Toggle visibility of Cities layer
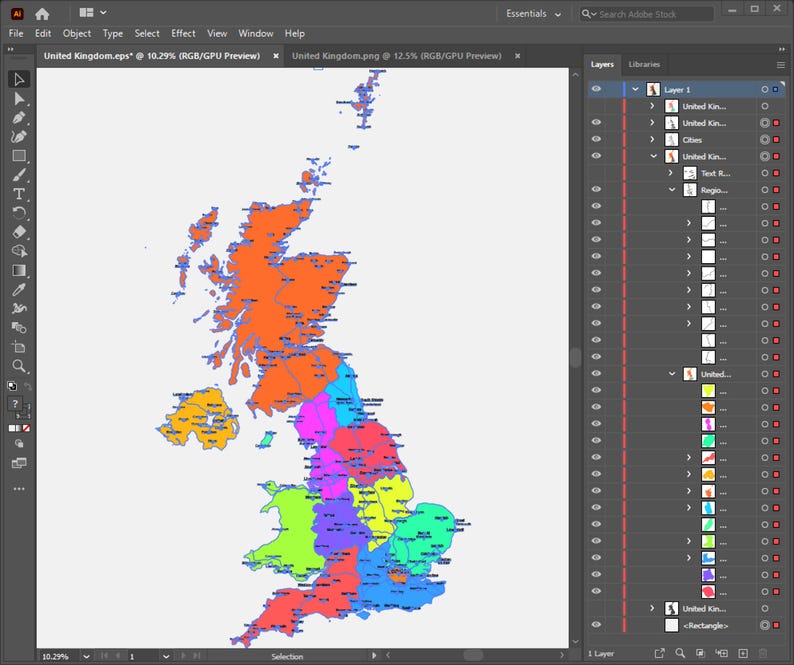 click(x=596, y=139)
